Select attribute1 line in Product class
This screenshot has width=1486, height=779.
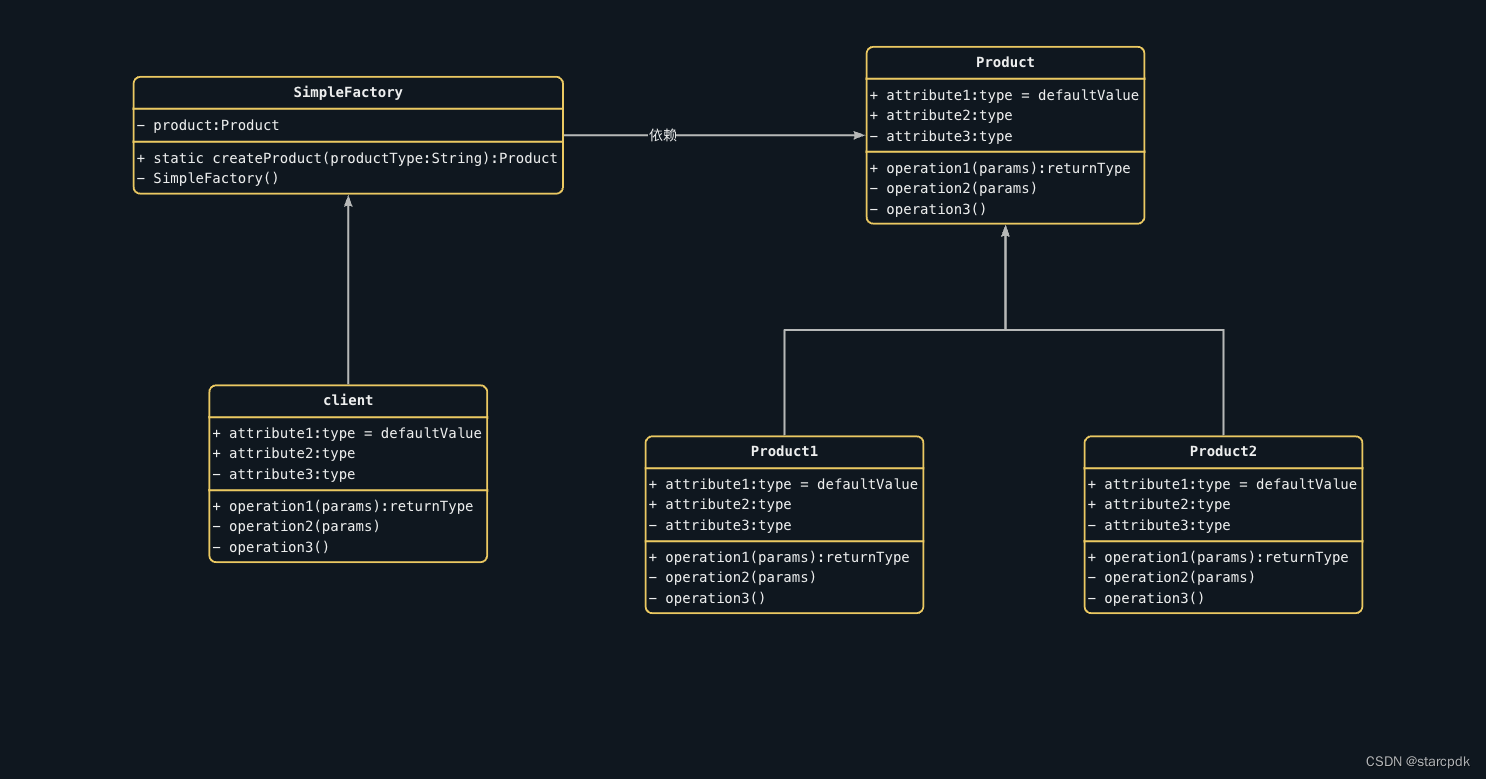(x=1005, y=95)
